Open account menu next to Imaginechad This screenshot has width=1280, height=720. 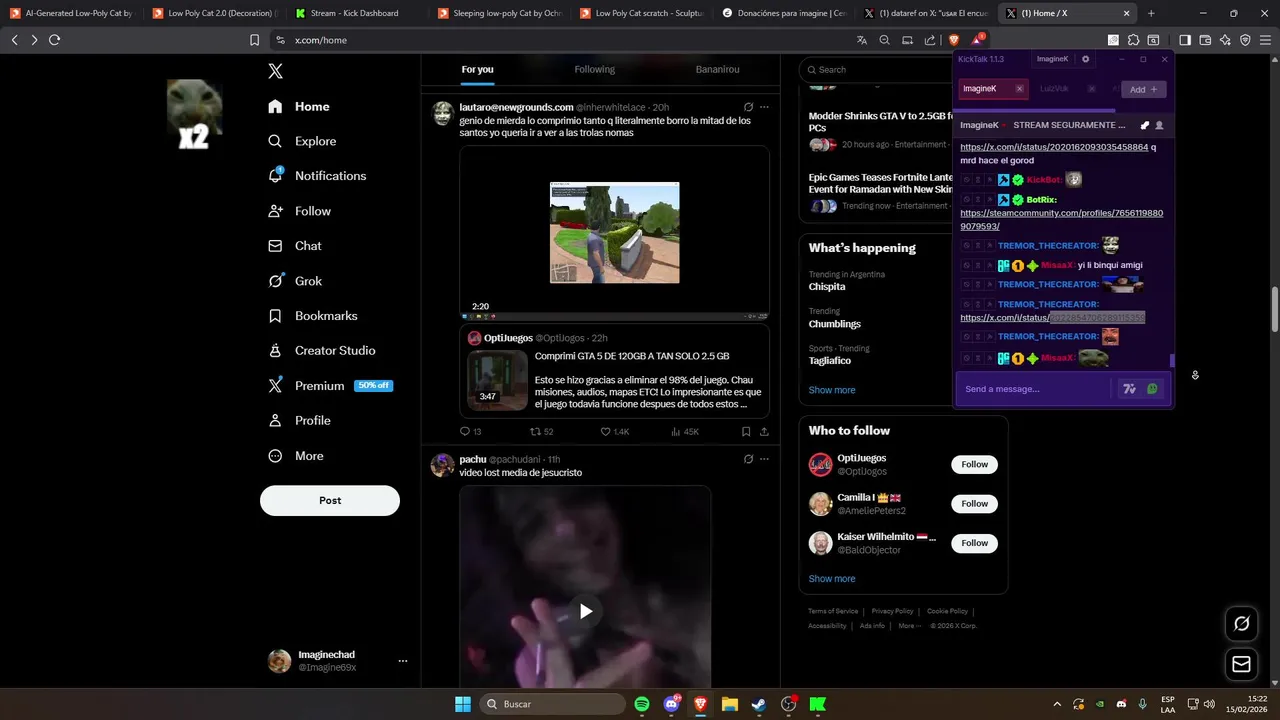point(403,661)
